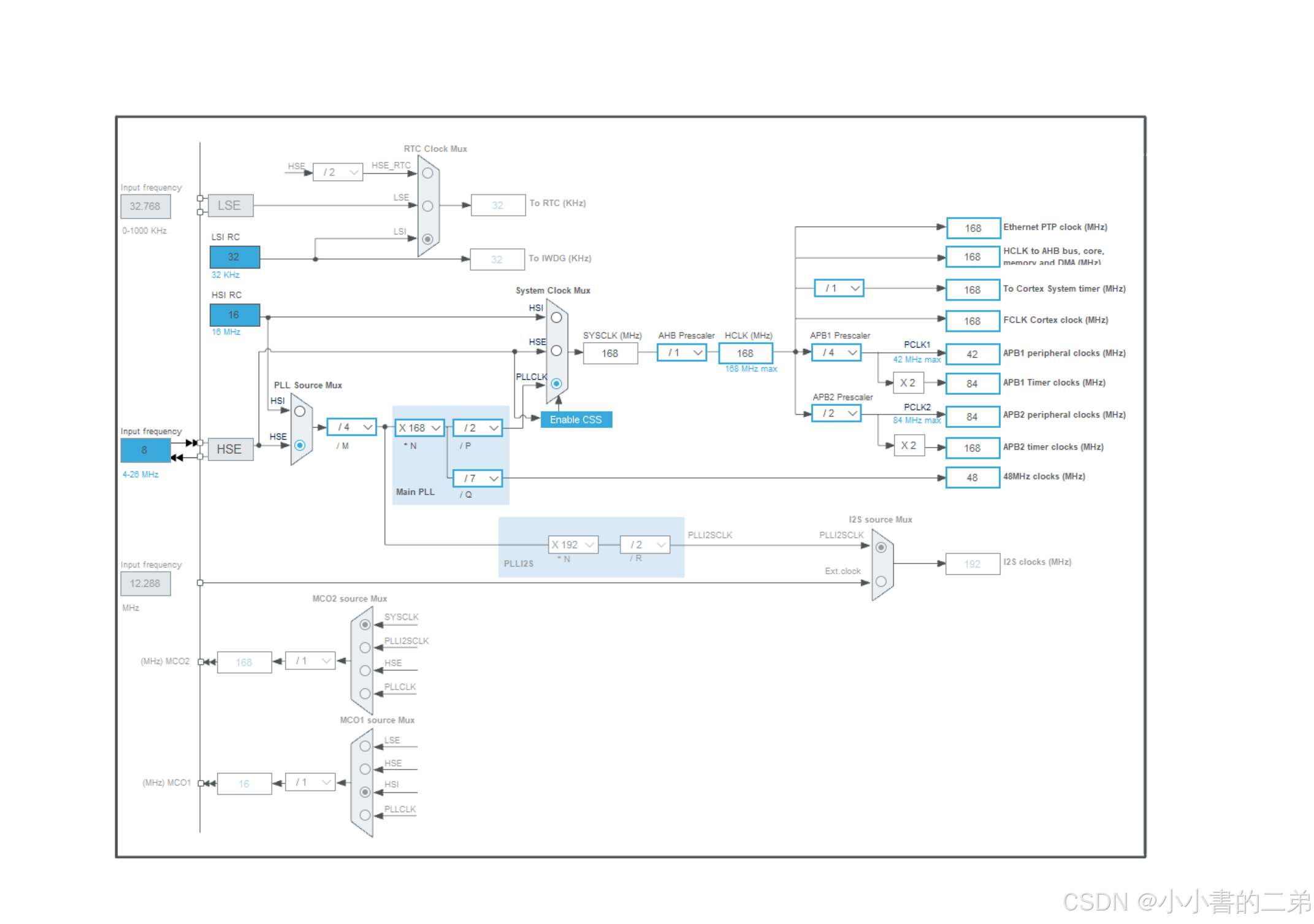The image size is (1314, 924).
Task: Click the LSE oscillator block
Action: [x=230, y=205]
